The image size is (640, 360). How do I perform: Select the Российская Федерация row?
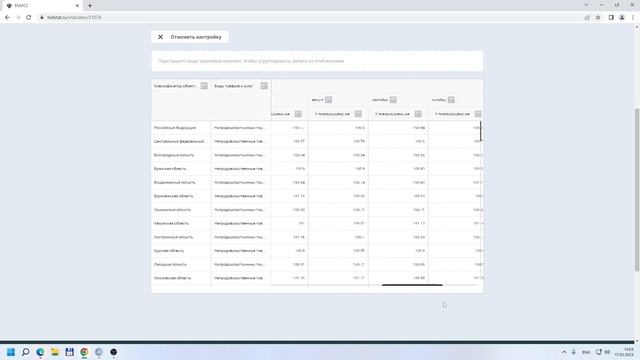pyautogui.click(x=316, y=128)
